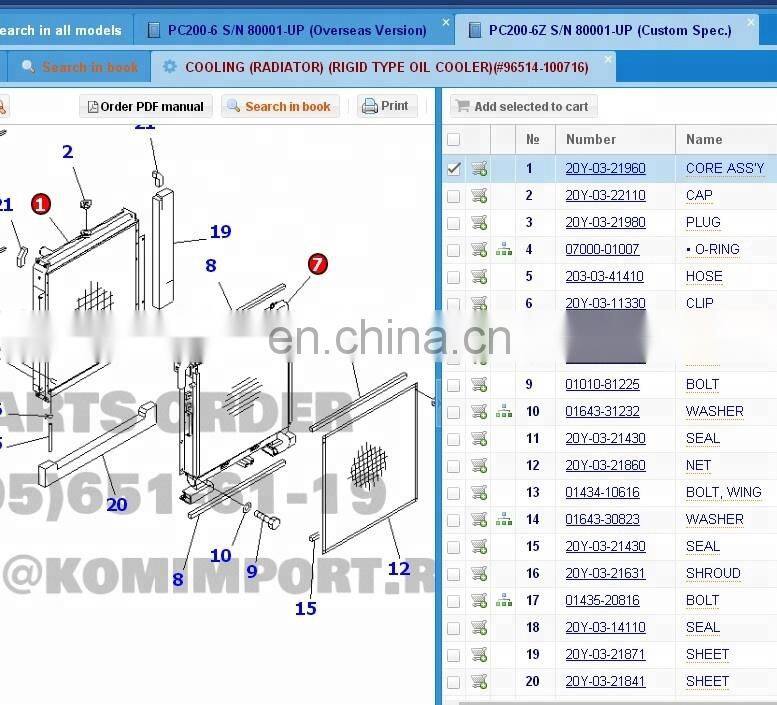Open part number 20Y-03-22110 link

605,196
